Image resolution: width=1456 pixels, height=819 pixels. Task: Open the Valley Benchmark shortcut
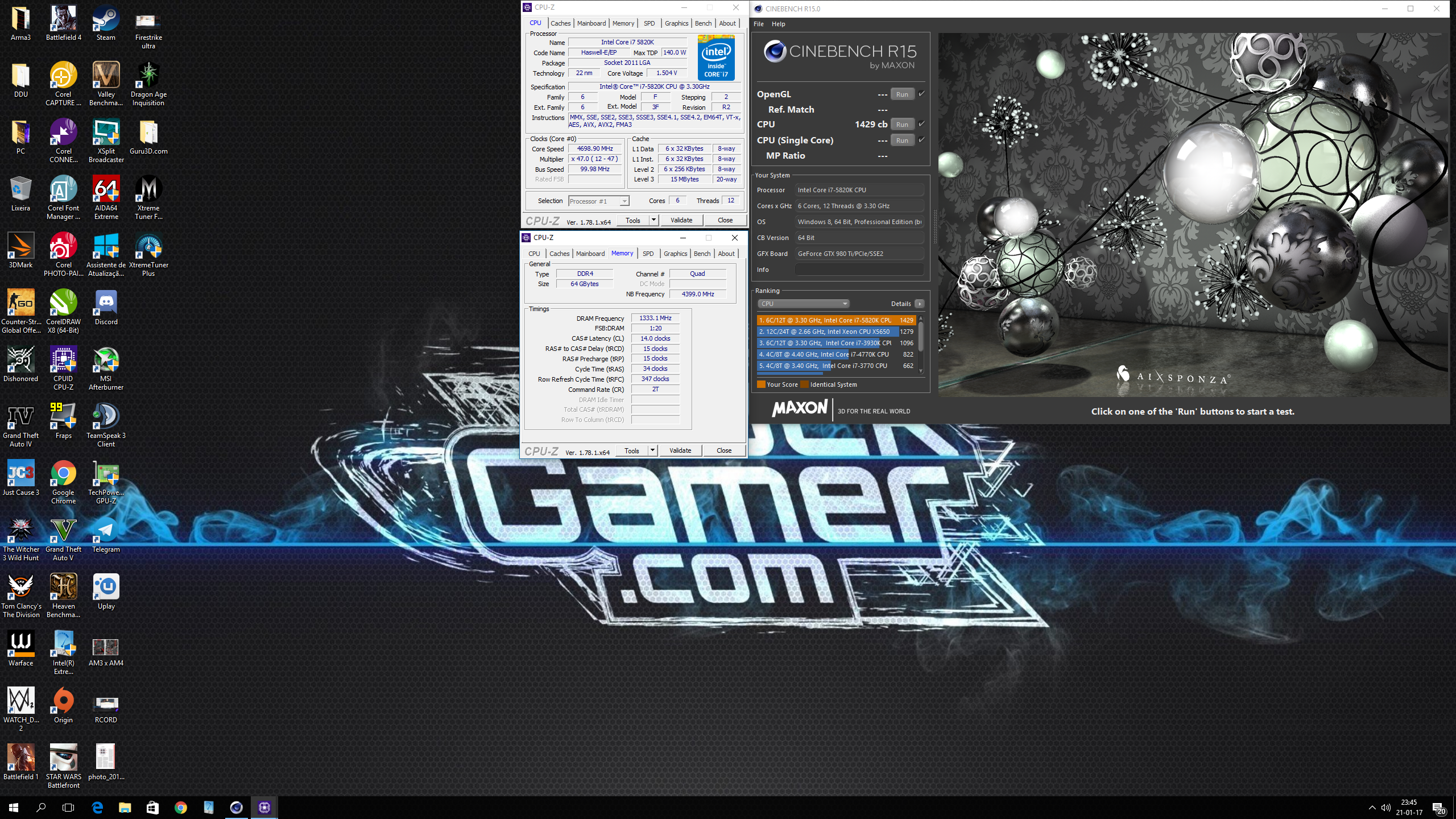pos(106,84)
